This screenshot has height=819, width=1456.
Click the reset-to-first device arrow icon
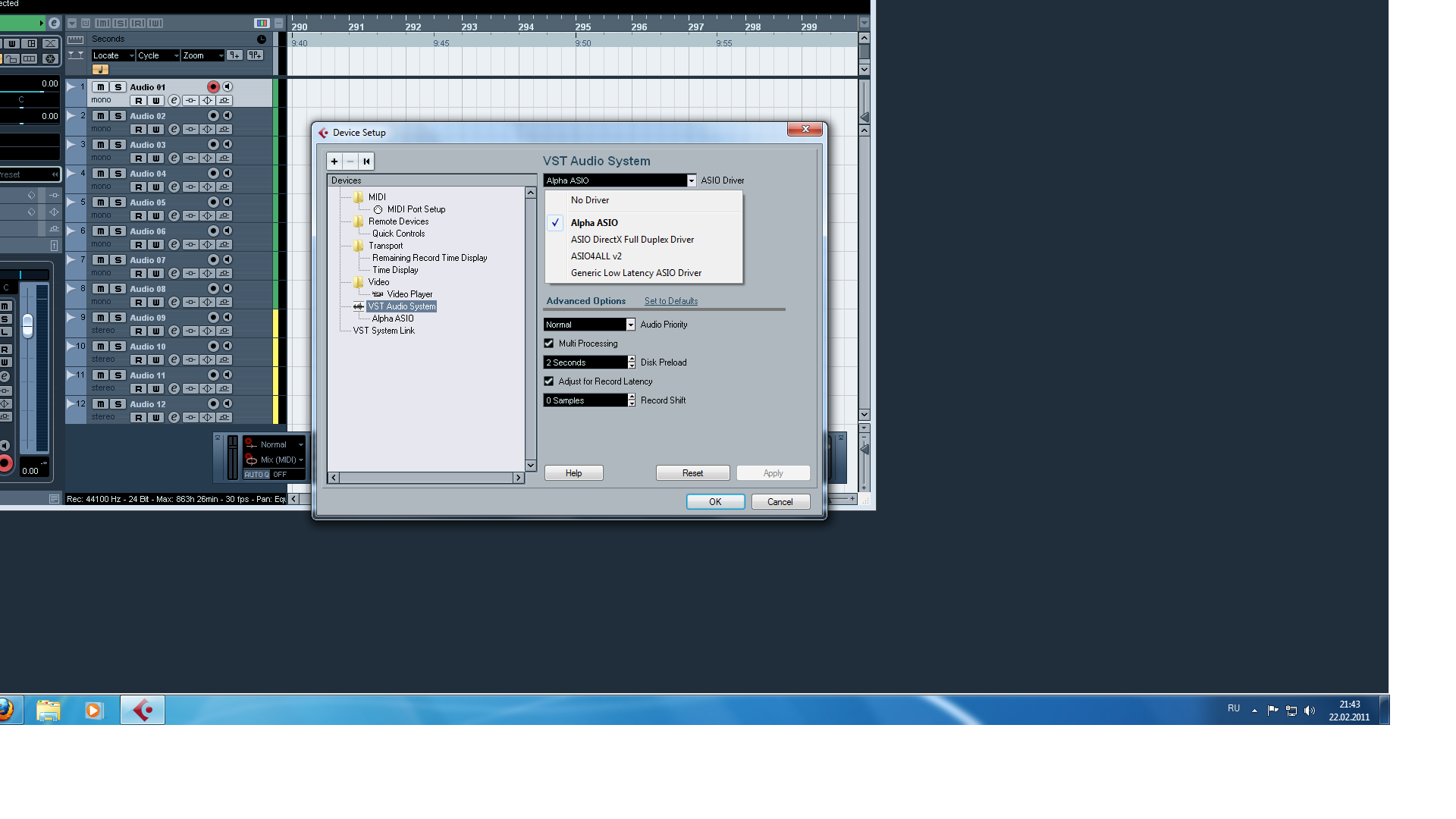point(366,162)
